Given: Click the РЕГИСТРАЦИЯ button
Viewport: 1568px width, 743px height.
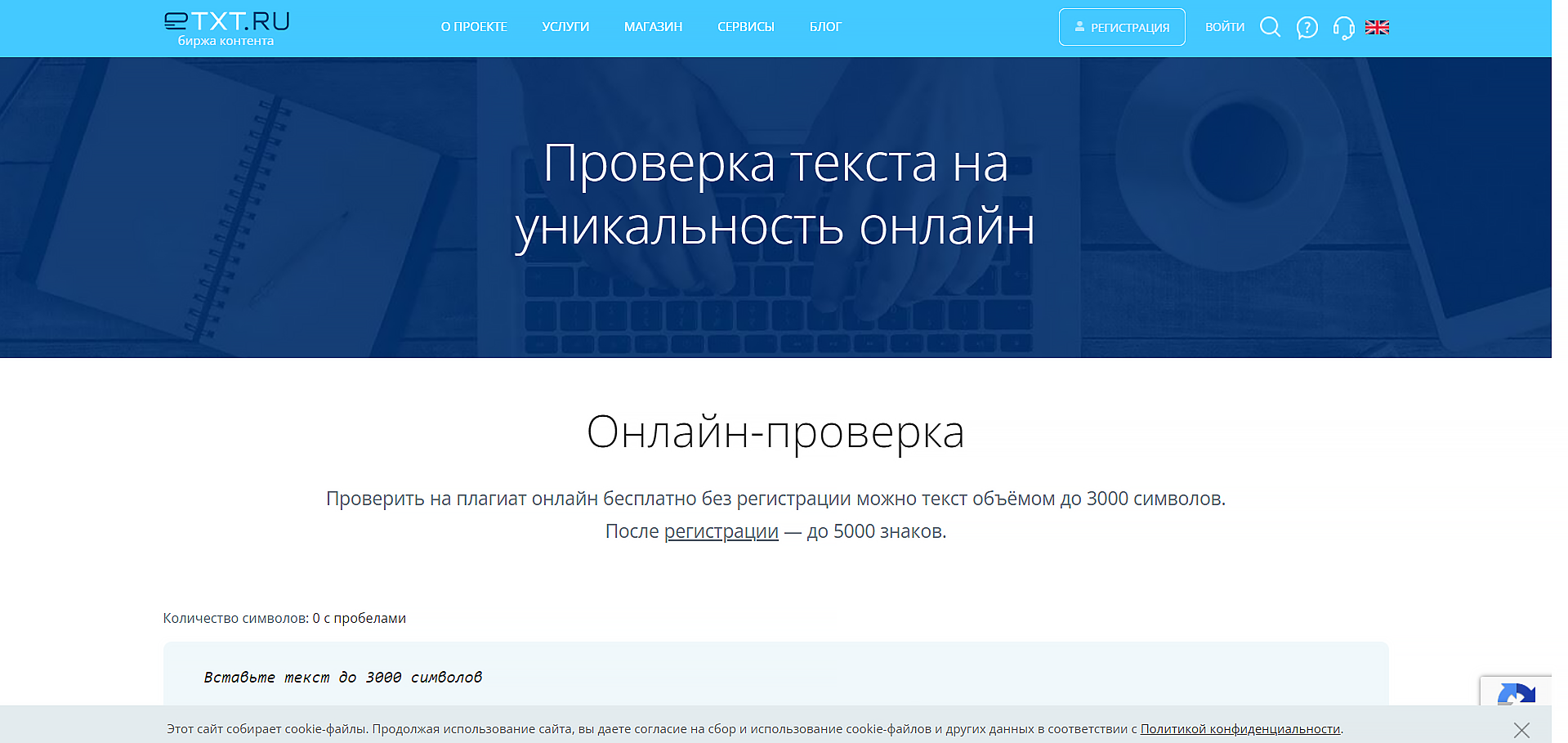Looking at the screenshot, I should [1121, 26].
